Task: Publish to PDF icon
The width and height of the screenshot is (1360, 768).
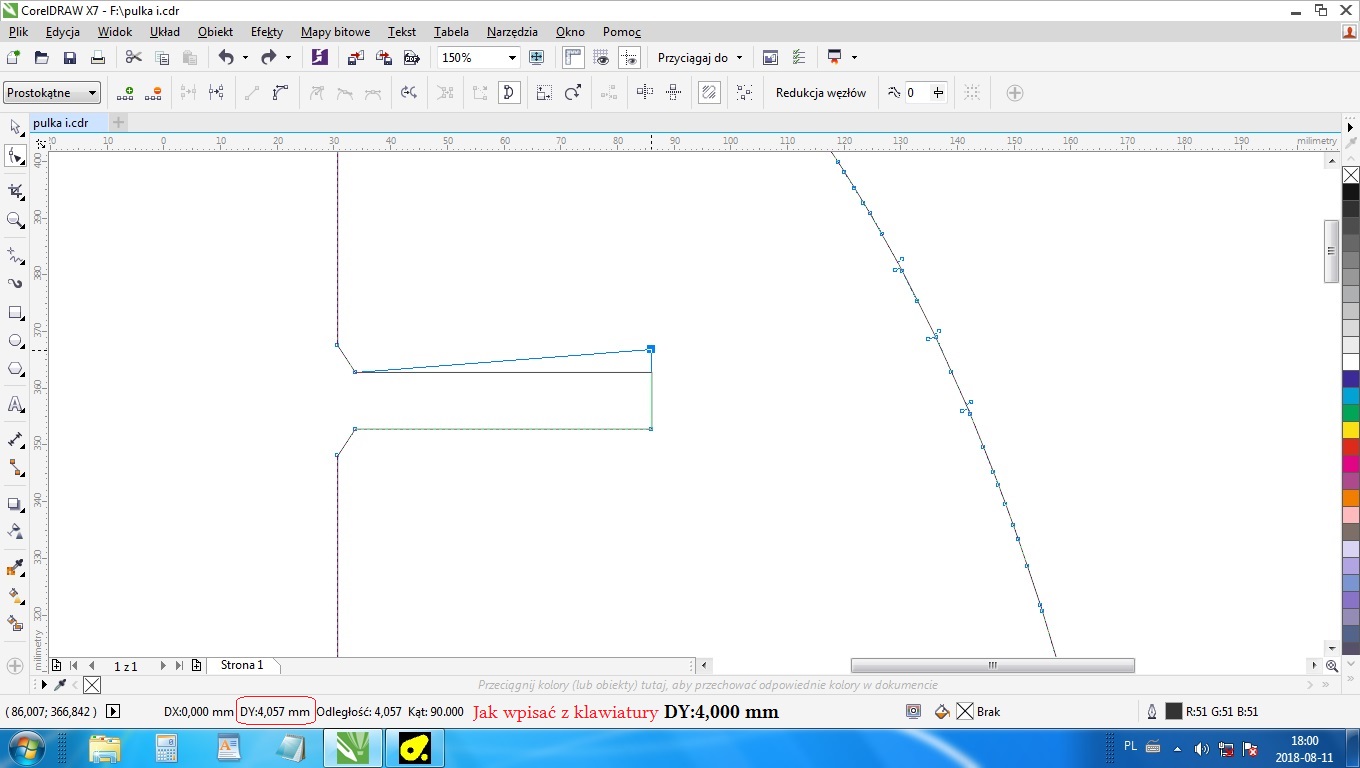Action: tap(411, 58)
